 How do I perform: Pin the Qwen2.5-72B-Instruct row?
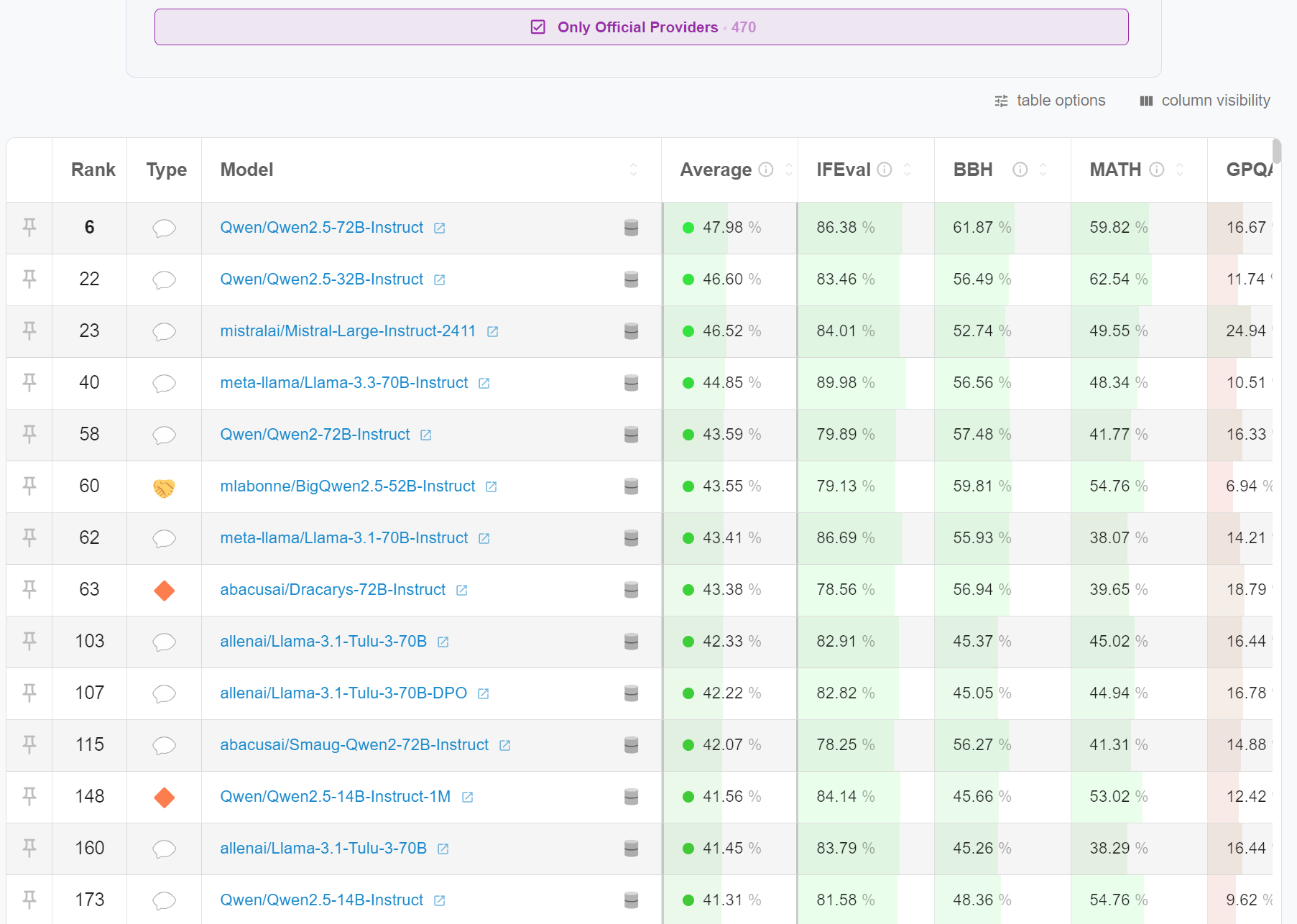click(29, 227)
